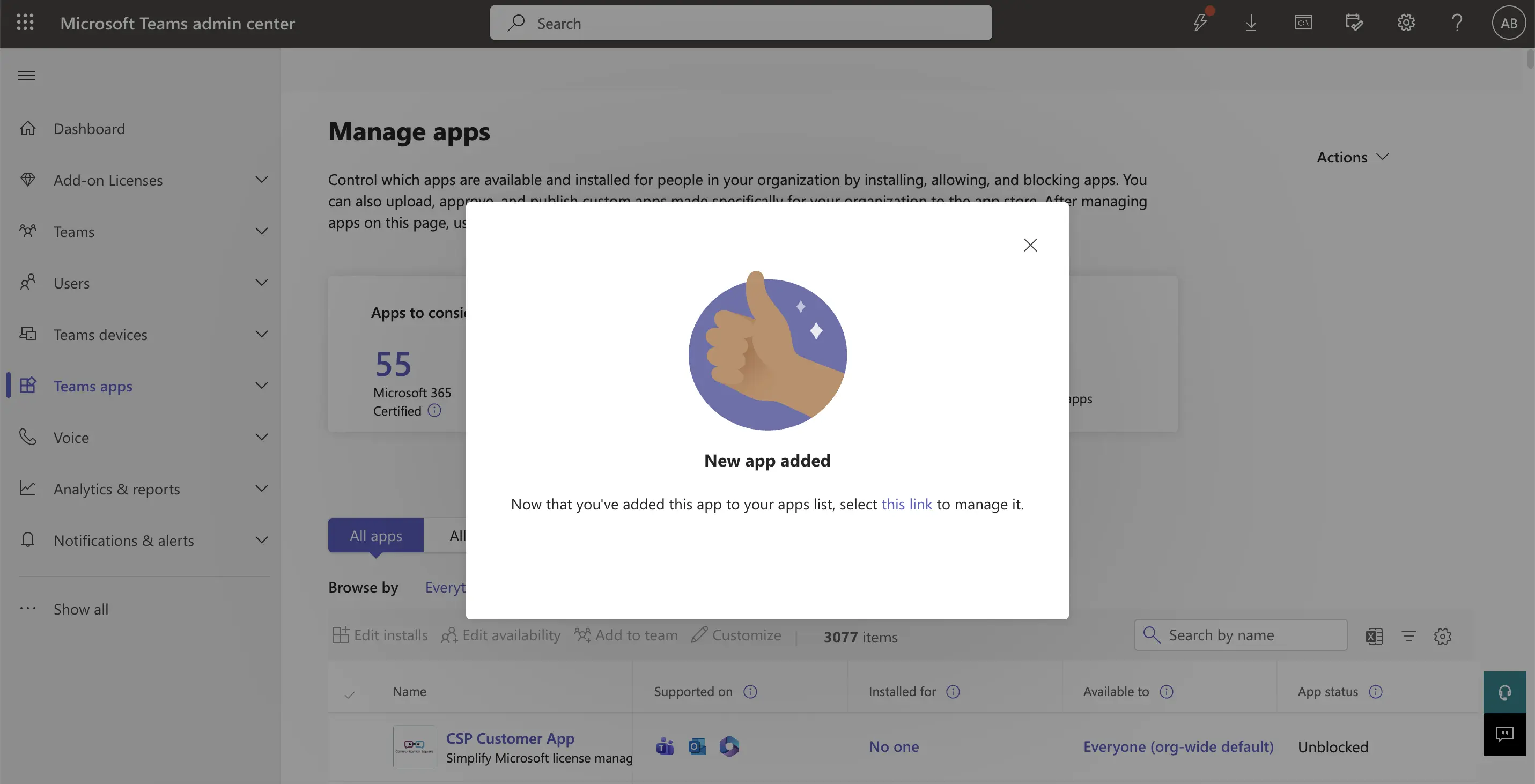This screenshot has height=784, width=1535.
Task: Open Users in the sidebar menu
Action: 71,283
